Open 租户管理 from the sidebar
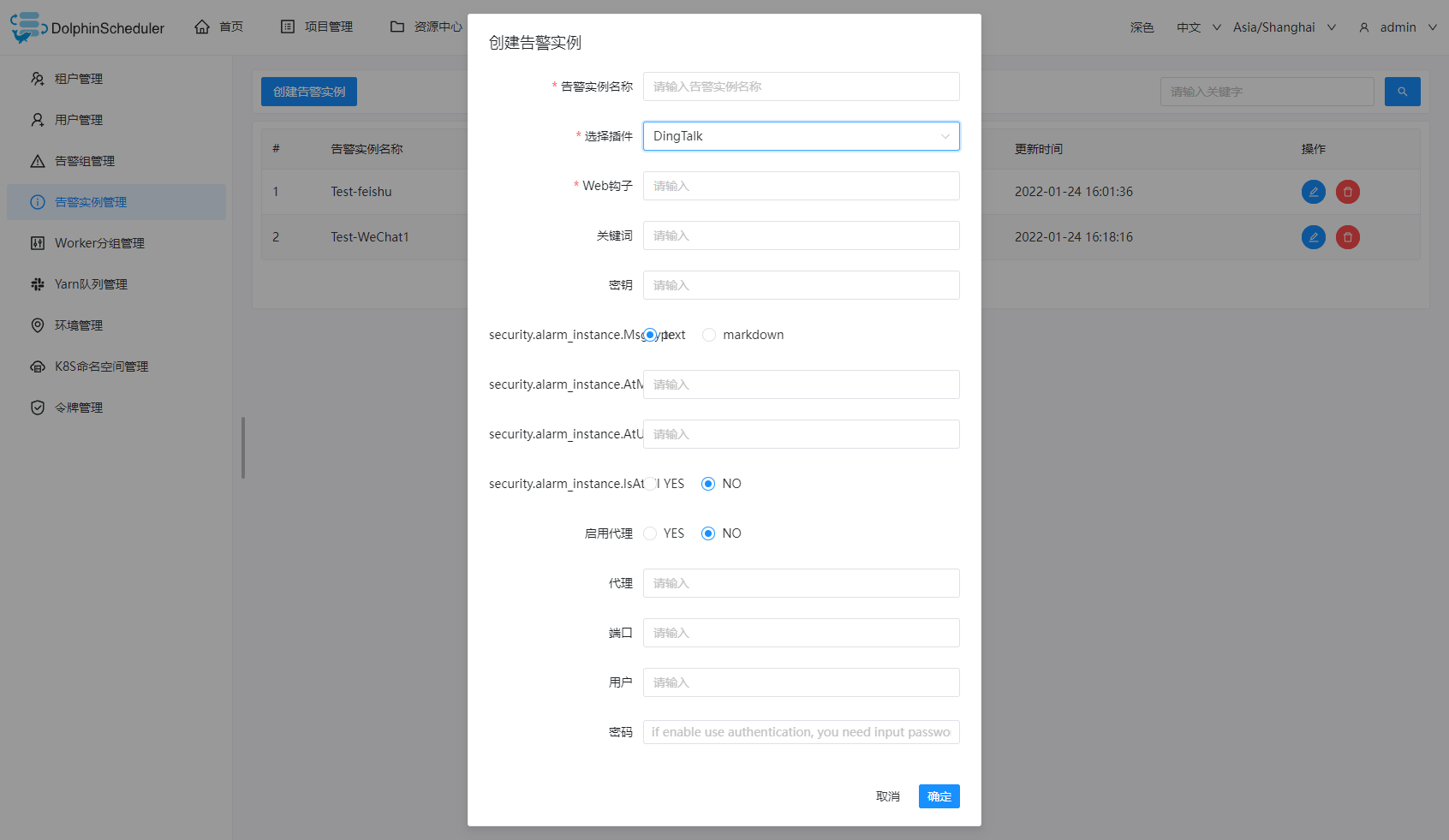The width and height of the screenshot is (1449, 840). [x=78, y=78]
